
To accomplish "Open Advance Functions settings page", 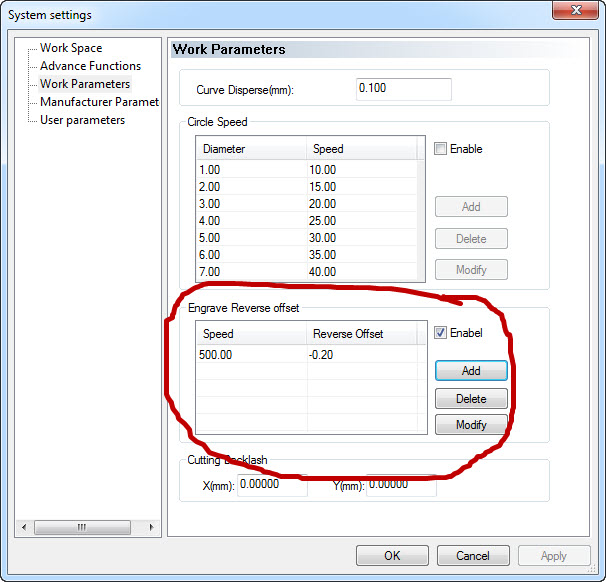I will [x=90, y=66].
